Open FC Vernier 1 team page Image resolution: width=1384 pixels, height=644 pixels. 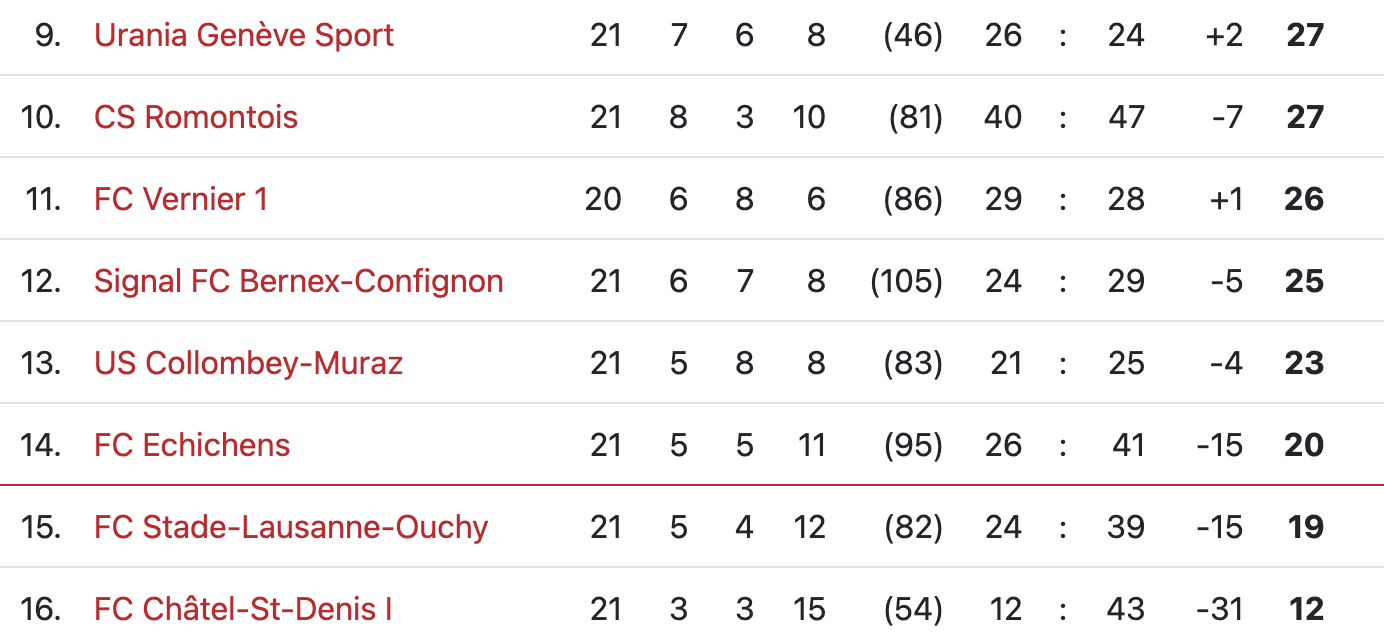click(181, 199)
